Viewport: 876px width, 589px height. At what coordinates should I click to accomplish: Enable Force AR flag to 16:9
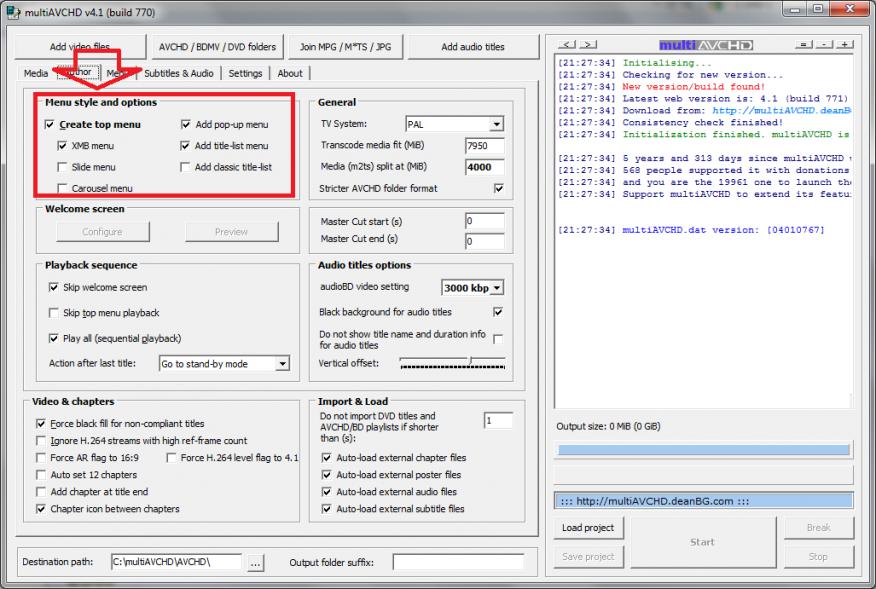tap(41, 458)
